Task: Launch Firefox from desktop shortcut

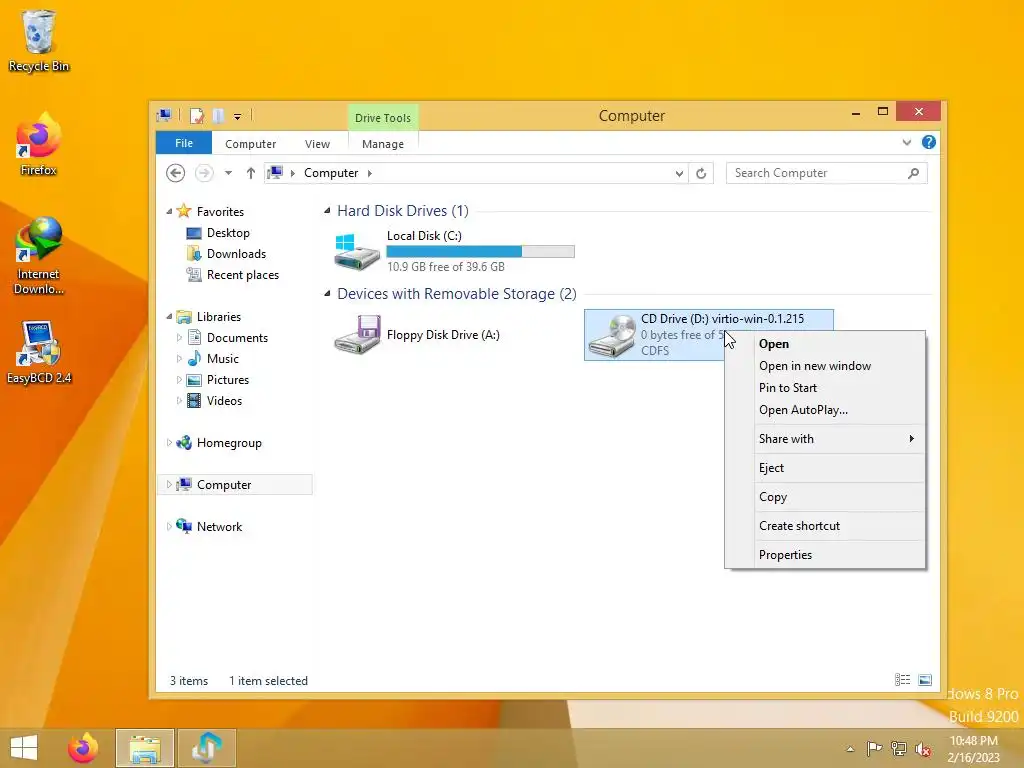Action: coord(39,144)
